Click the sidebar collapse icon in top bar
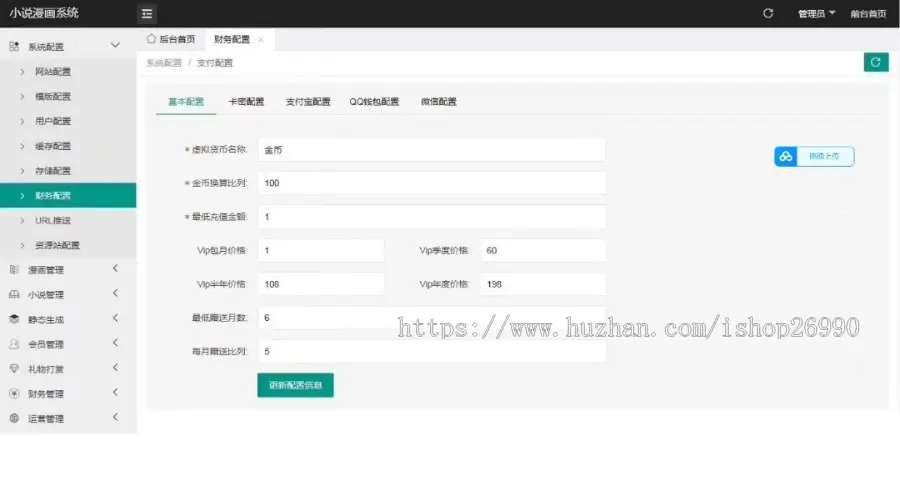The image size is (900, 481). (147, 14)
